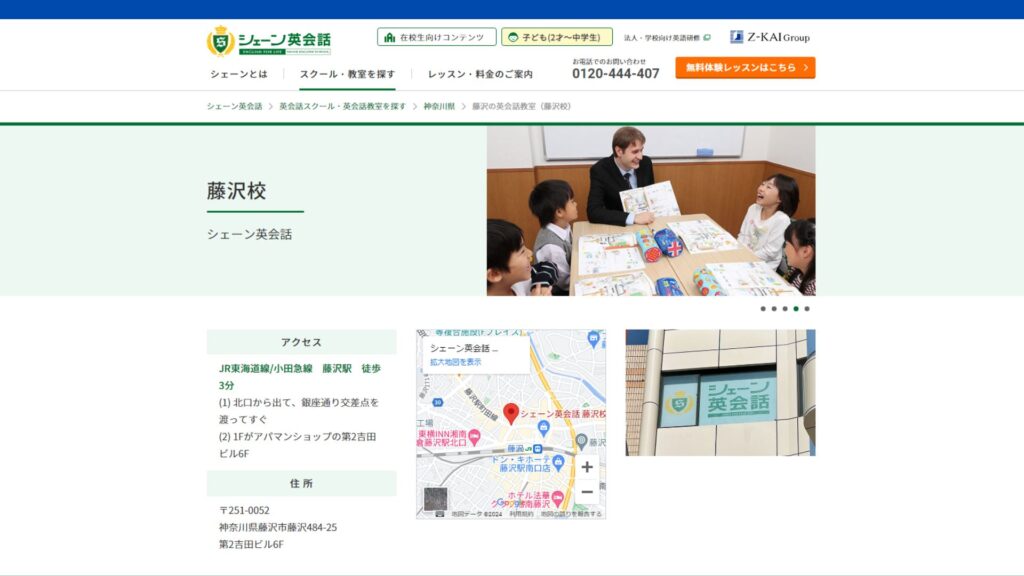Click postal code 〒251-0052
This screenshot has width=1024, height=576.
coord(244,510)
